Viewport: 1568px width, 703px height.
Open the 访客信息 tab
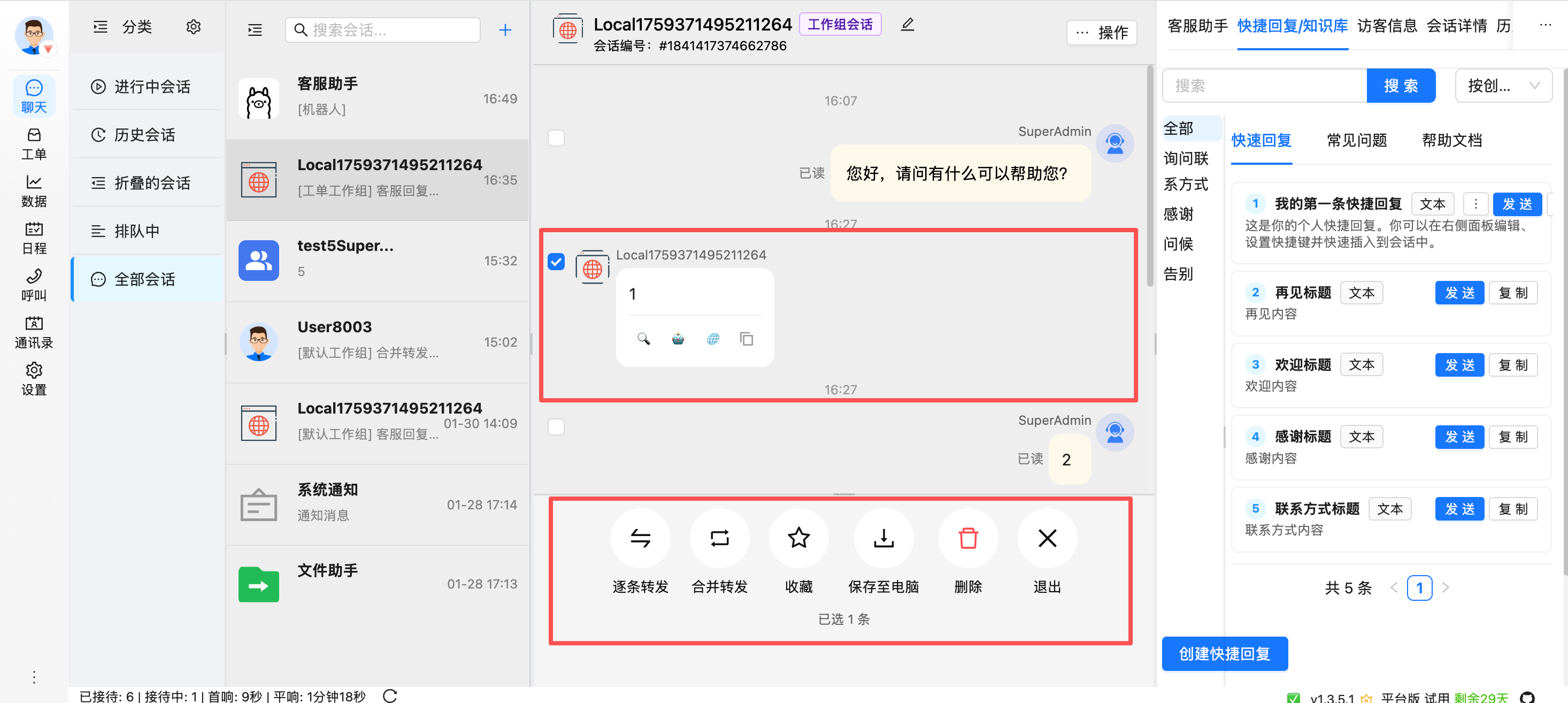(x=1387, y=26)
